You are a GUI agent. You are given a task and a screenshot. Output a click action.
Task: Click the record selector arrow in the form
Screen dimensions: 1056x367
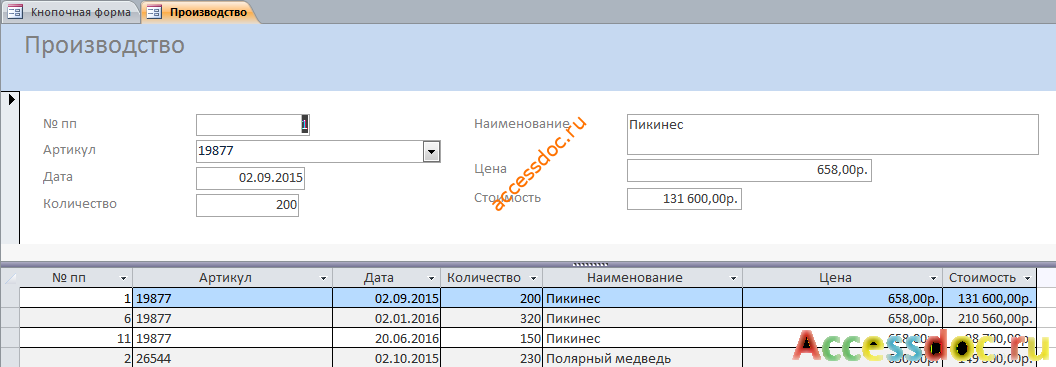click(11, 100)
